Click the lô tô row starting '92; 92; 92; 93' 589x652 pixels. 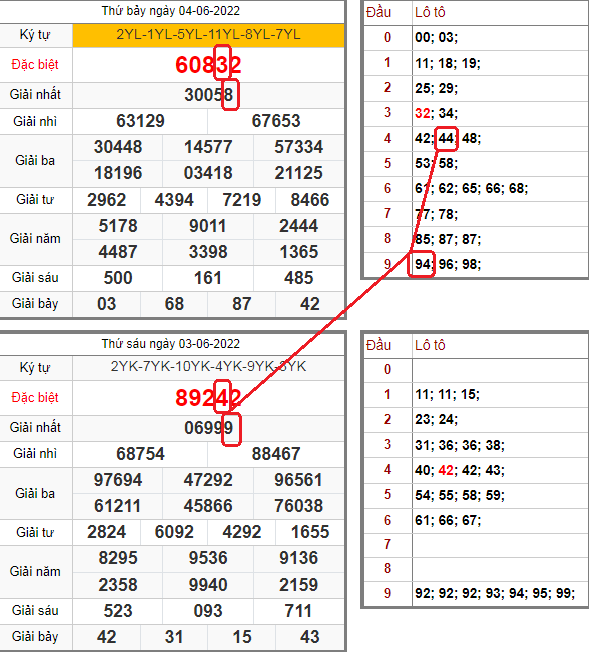495,593
